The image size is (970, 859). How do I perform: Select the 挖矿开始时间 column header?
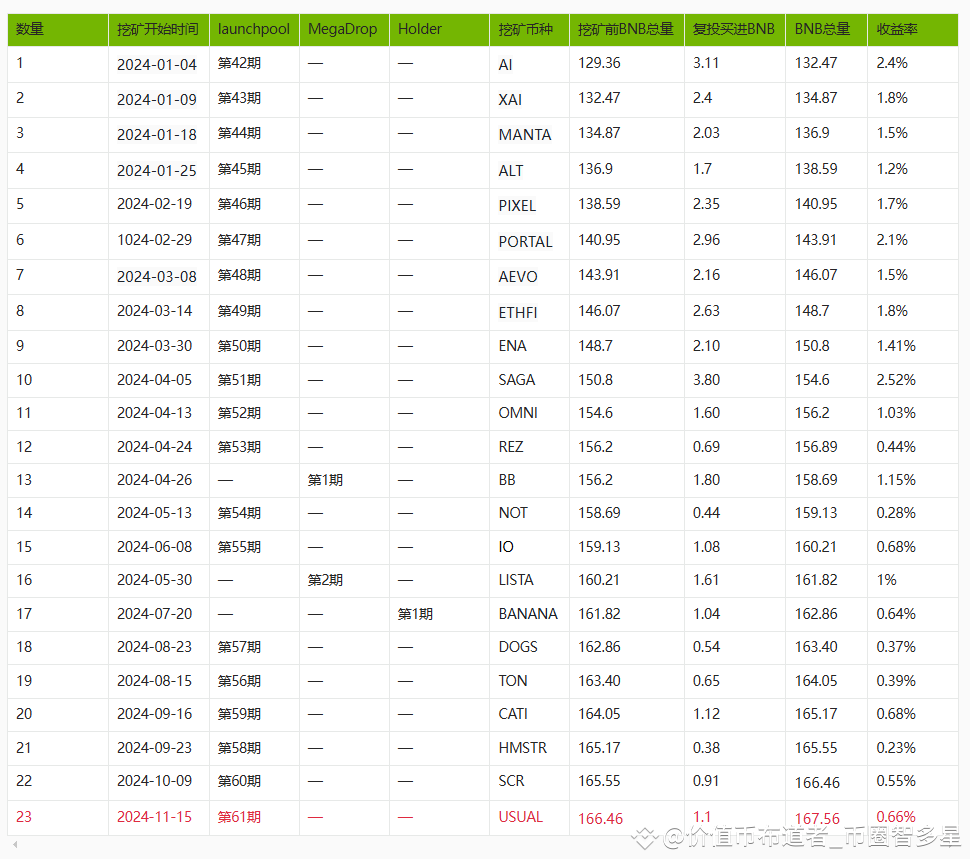point(158,29)
